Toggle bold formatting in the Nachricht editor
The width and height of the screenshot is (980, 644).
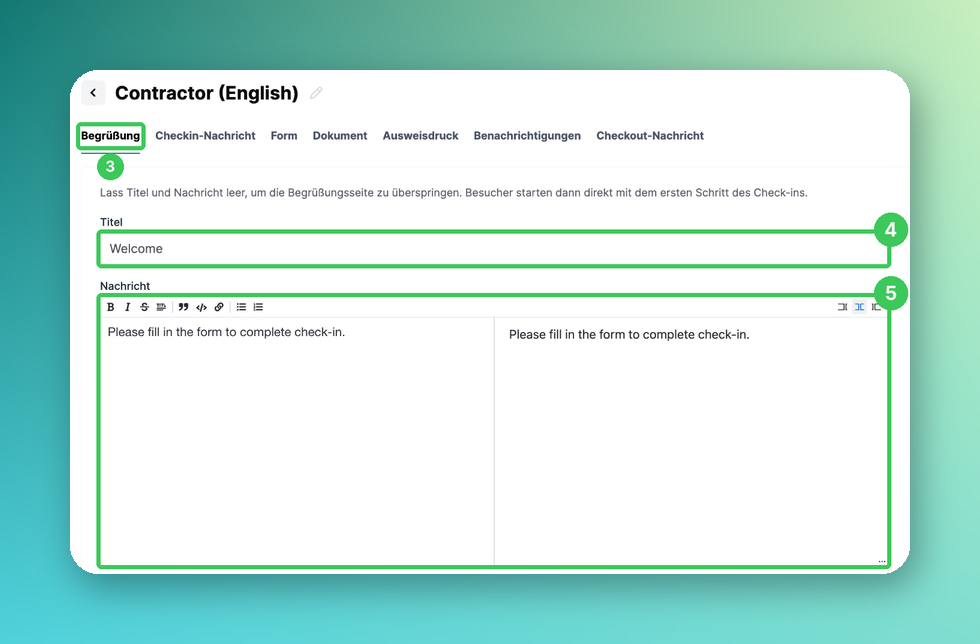click(111, 307)
